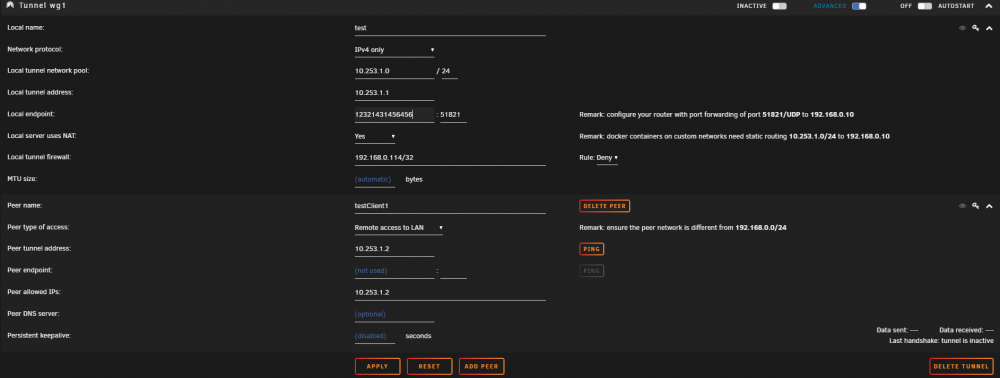Click the INACTIVE label text
Screen dimensions: 1000x378
point(752,6)
